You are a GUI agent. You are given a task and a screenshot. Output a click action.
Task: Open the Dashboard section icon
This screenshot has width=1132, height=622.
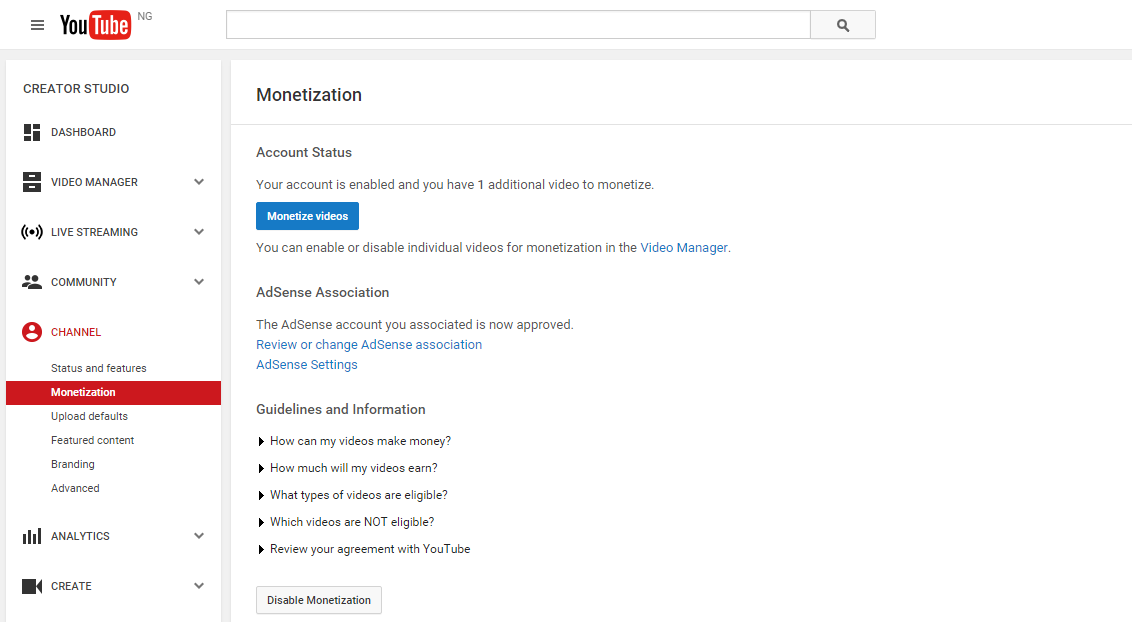click(x=31, y=132)
